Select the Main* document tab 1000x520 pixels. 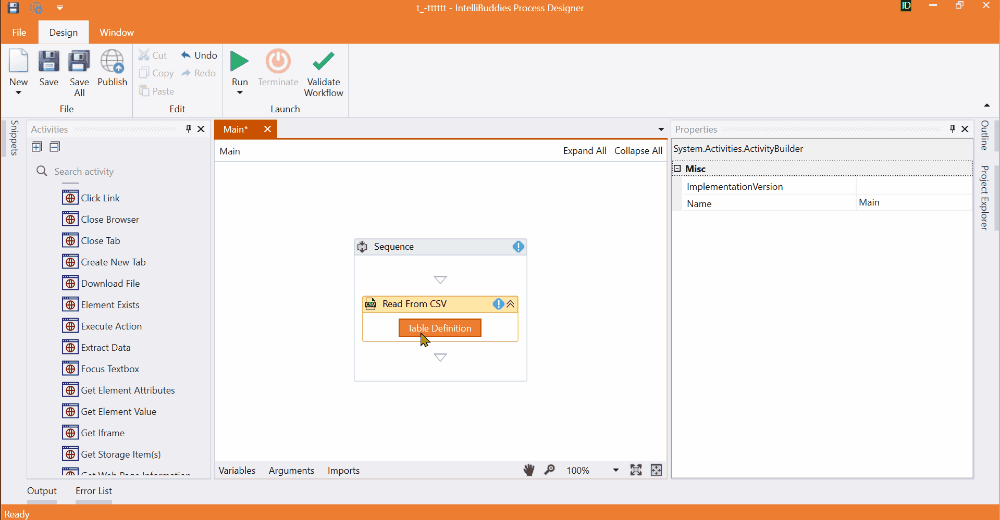pos(236,130)
